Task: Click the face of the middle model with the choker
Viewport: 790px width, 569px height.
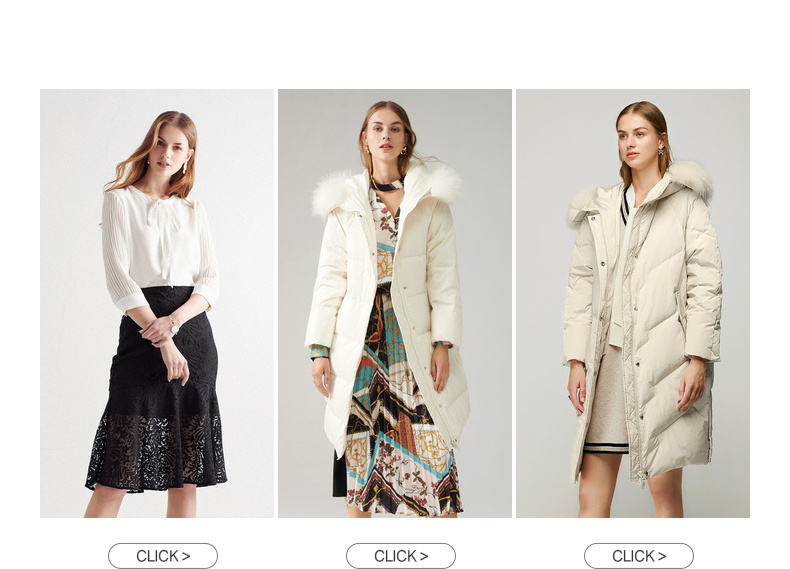Action: pyautogui.click(x=385, y=133)
